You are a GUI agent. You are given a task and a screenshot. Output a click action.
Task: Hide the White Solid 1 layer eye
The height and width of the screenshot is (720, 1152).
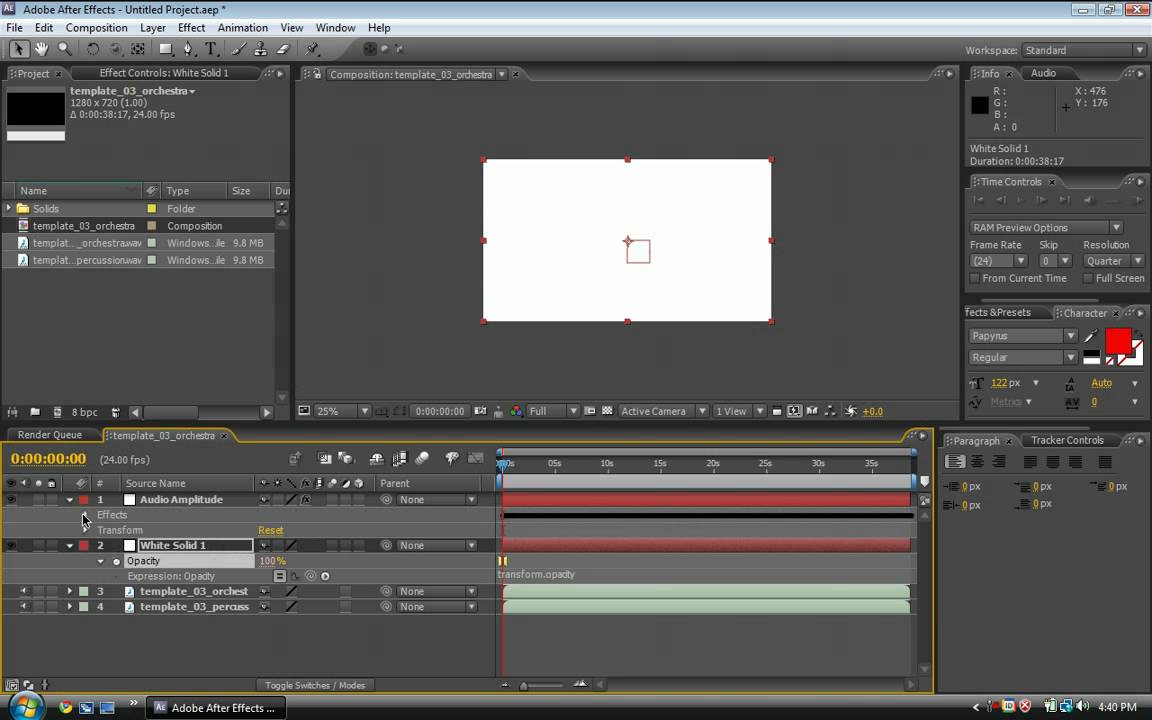(11, 545)
